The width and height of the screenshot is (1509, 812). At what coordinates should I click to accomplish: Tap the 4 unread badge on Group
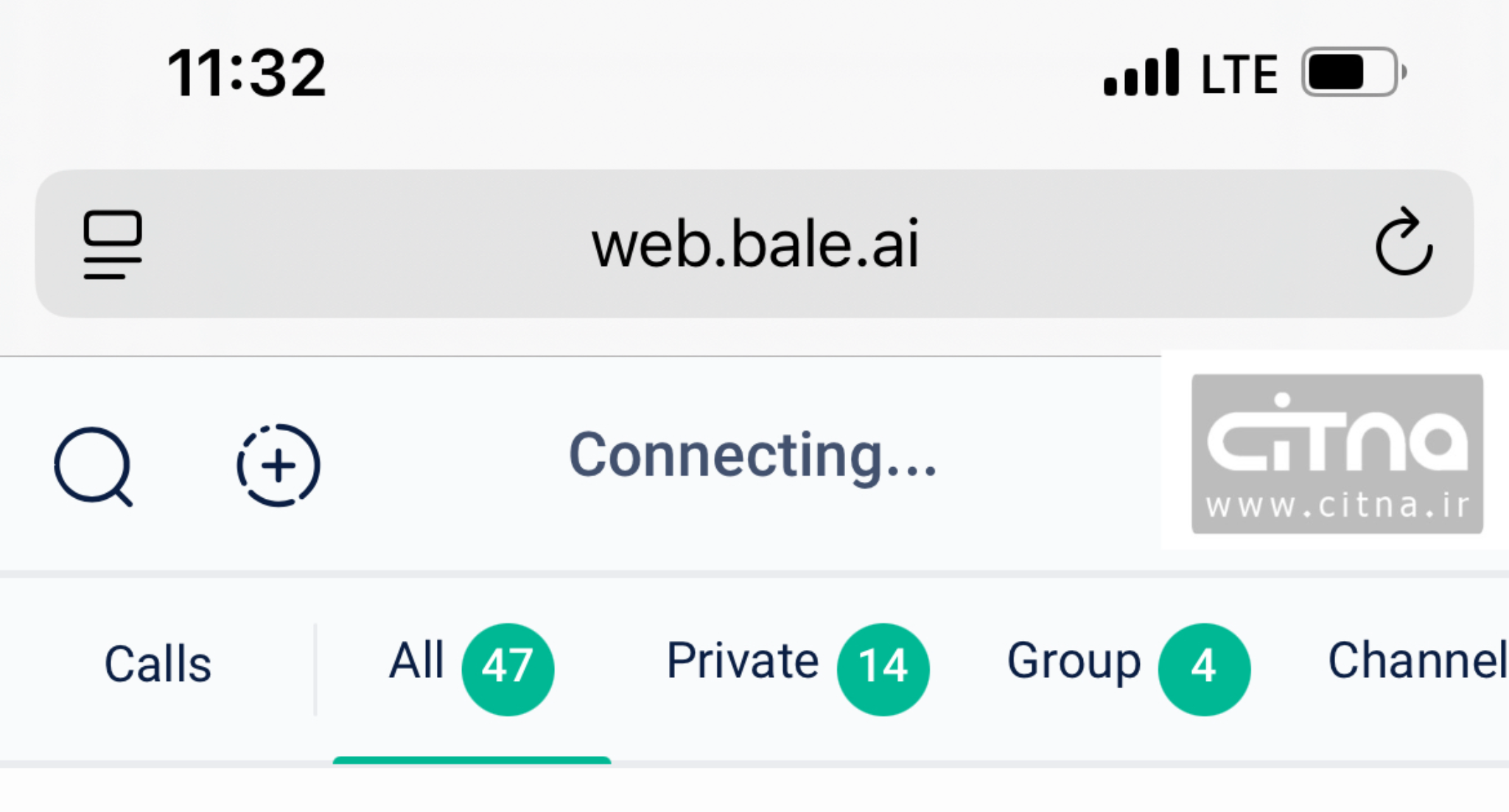(x=1204, y=668)
